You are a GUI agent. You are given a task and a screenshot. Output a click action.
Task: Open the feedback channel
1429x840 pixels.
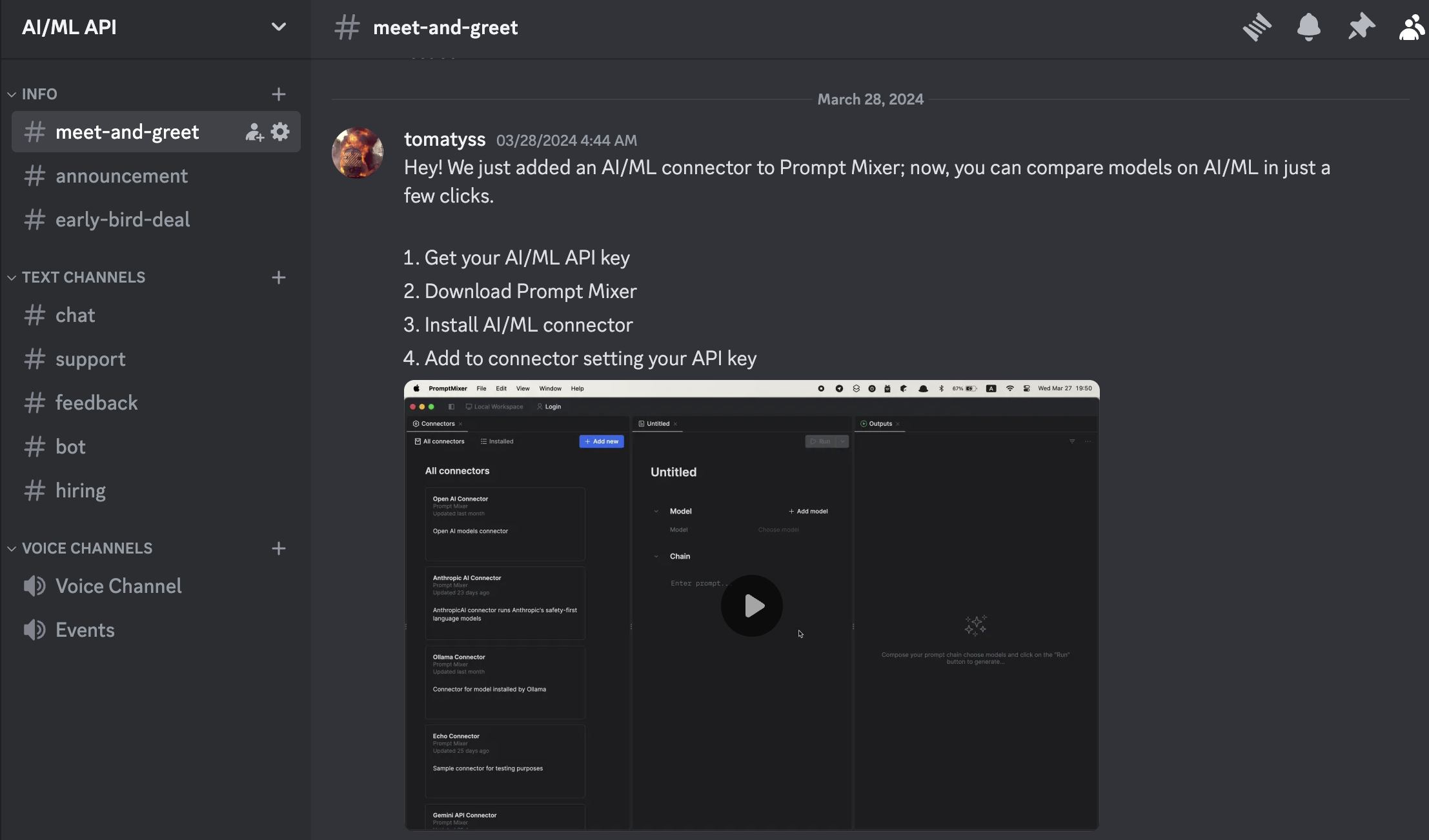coord(96,403)
